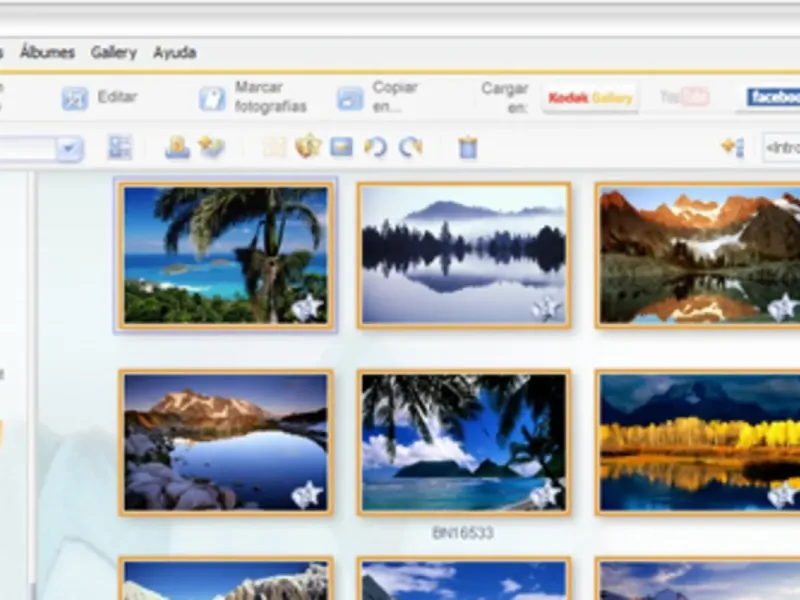Image resolution: width=800 pixels, height=600 pixels.
Task: Click the faded yellow note icon
Action: tap(274, 148)
